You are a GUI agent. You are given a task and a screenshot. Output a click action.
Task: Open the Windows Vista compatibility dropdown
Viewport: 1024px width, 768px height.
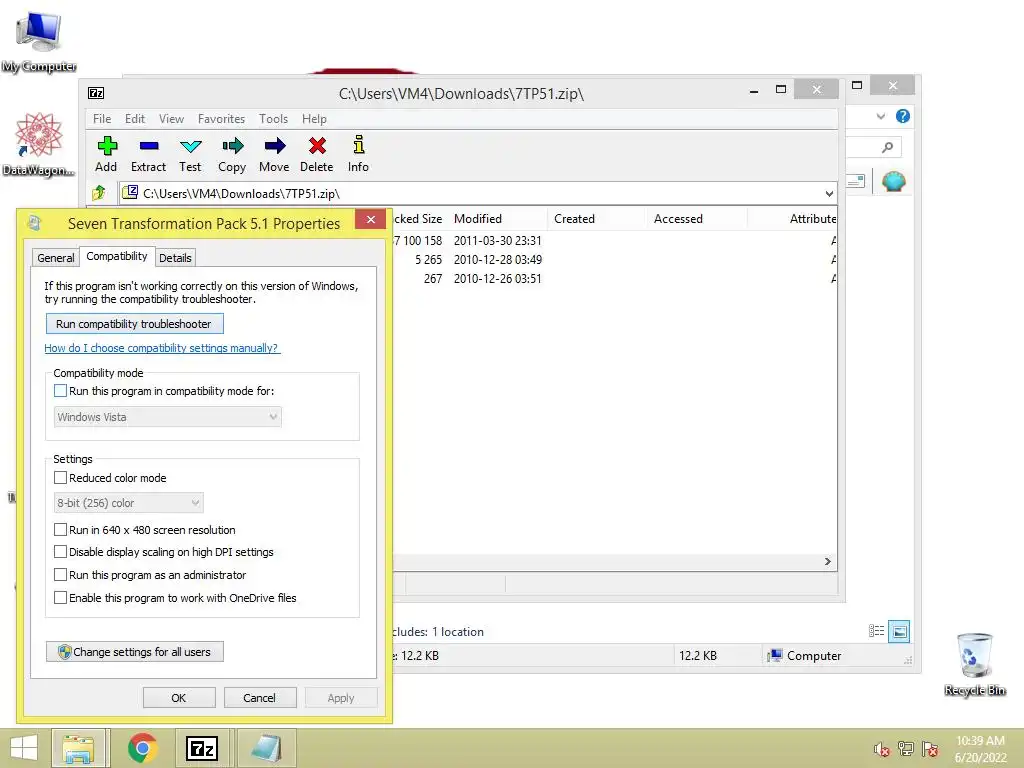pos(167,417)
